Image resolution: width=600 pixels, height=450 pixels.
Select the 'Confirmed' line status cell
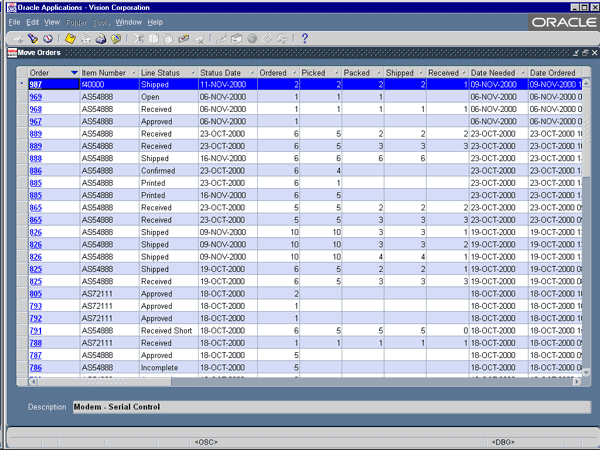pyautogui.click(x=168, y=171)
